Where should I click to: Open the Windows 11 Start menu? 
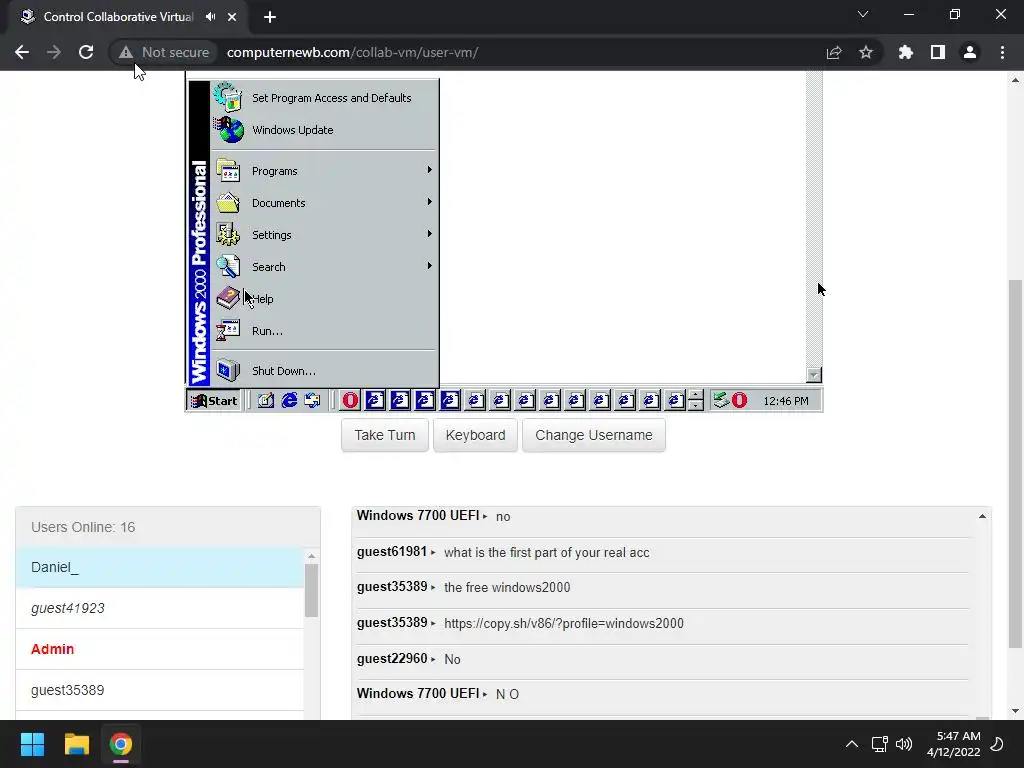[x=32, y=744]
